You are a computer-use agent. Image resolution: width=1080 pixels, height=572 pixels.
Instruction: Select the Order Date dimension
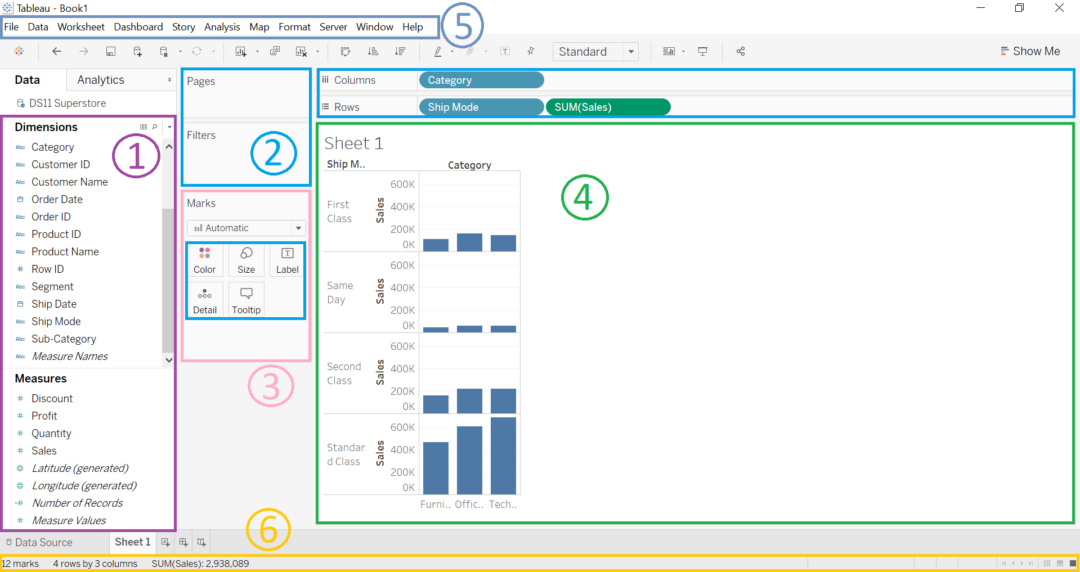click(x=56, y=199)
